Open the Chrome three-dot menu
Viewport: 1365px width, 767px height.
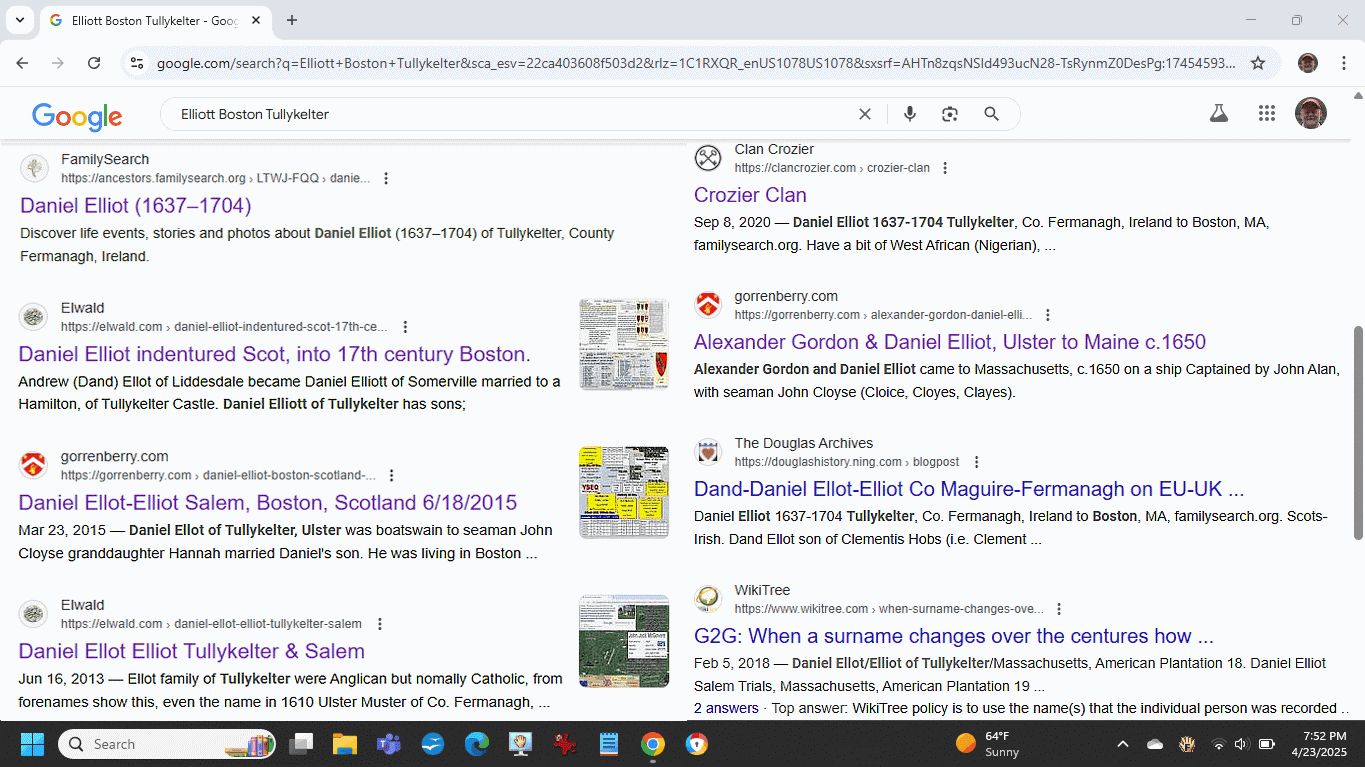click(x=1342, y=63)
